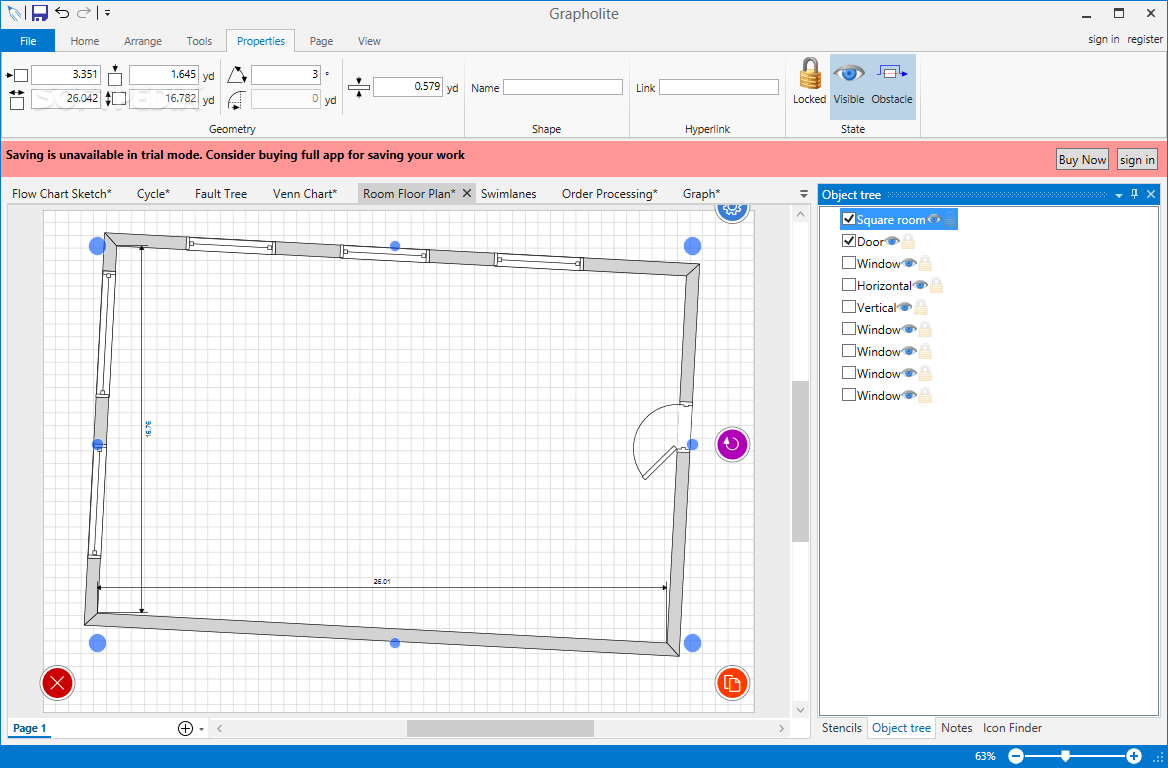This screenshot has height=768, width=1168.
Task: Click the lock icon of Square room item
Action: click(x=950, y=220)
